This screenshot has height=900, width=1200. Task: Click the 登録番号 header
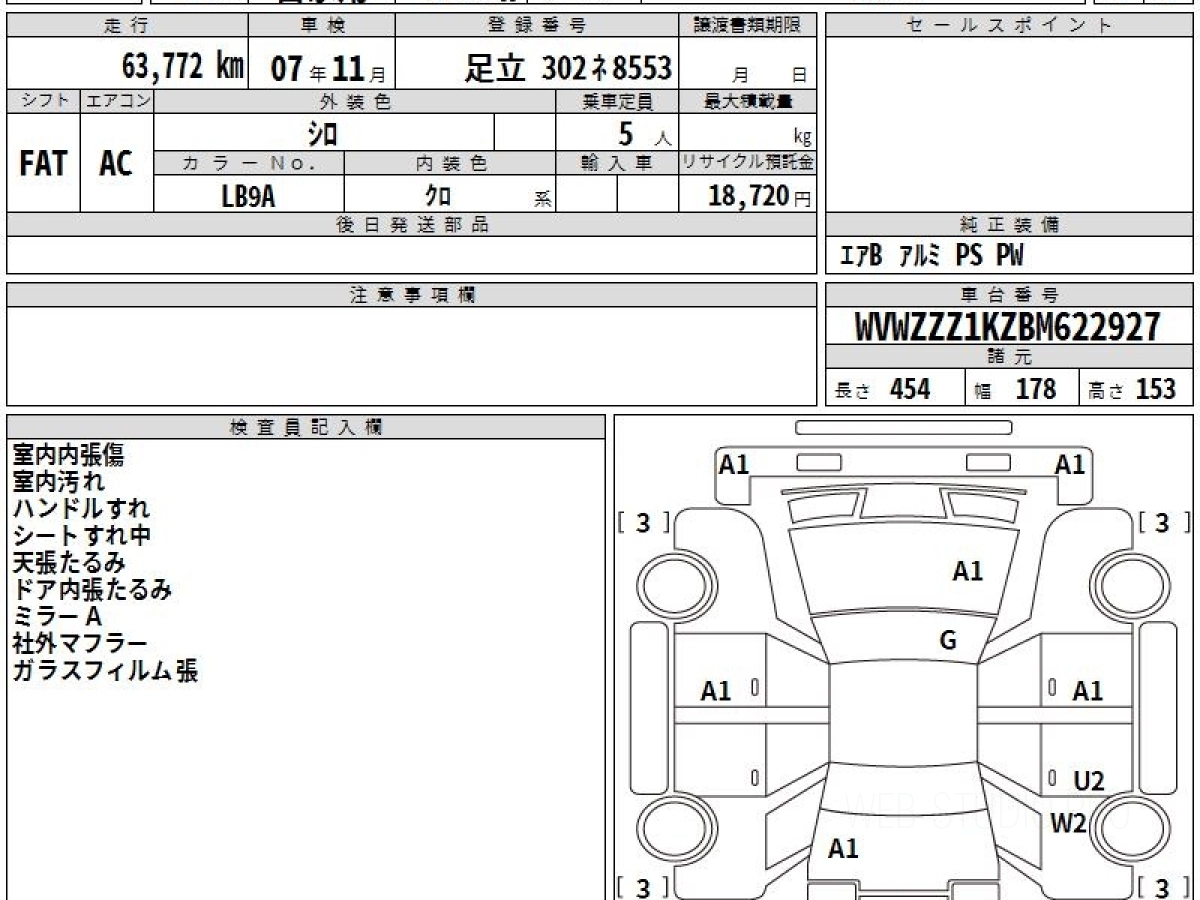pyautogui.click(x=538, y=26)
